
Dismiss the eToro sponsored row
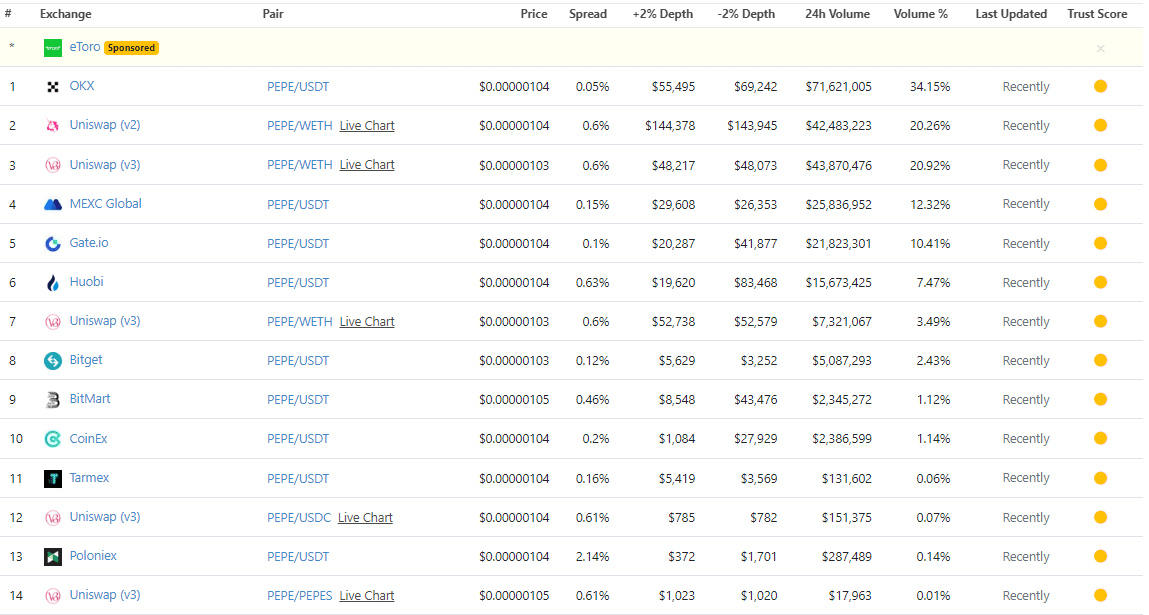(1100, 48)
